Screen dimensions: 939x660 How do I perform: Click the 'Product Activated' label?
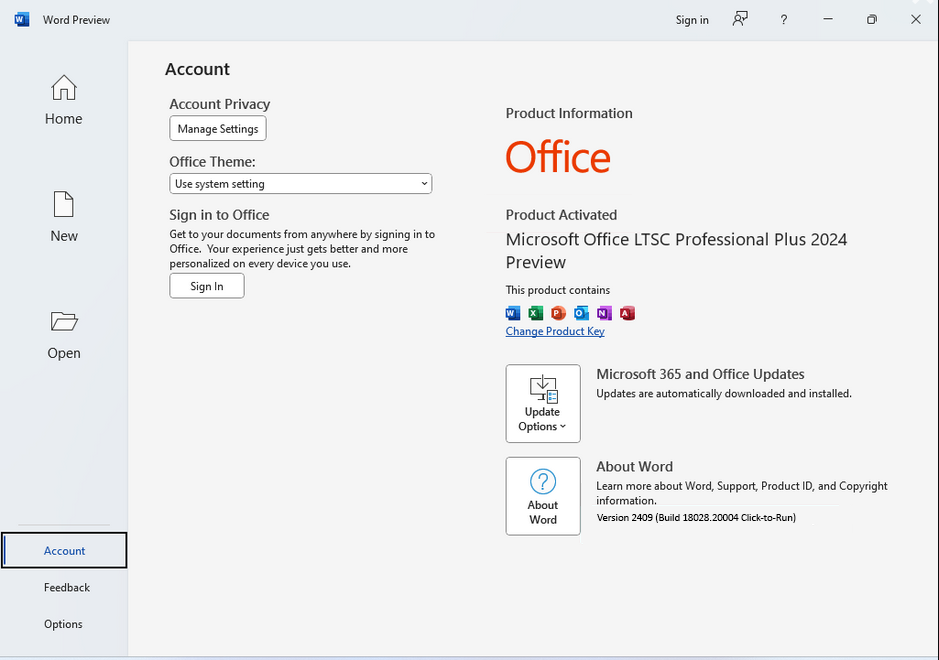(561, 215)
